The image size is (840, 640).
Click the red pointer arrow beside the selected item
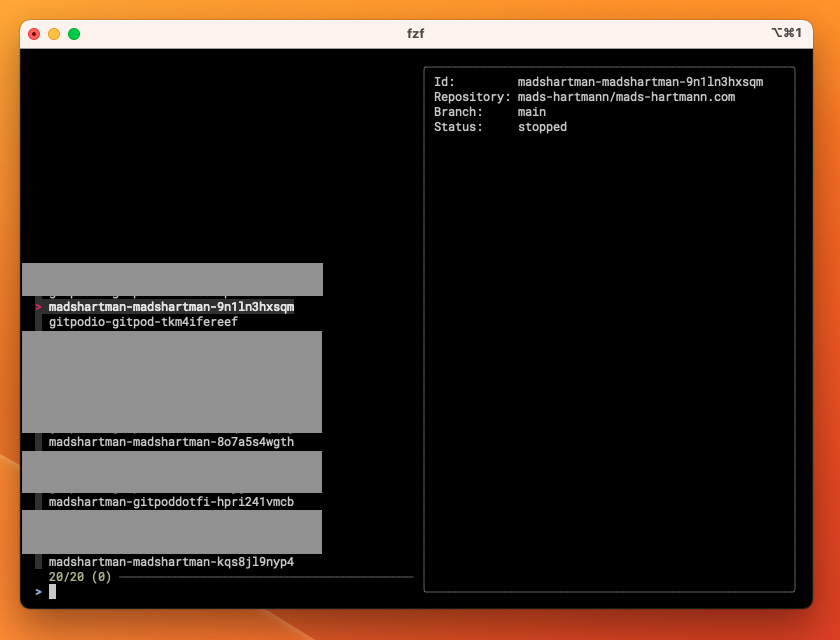point(38,307)
